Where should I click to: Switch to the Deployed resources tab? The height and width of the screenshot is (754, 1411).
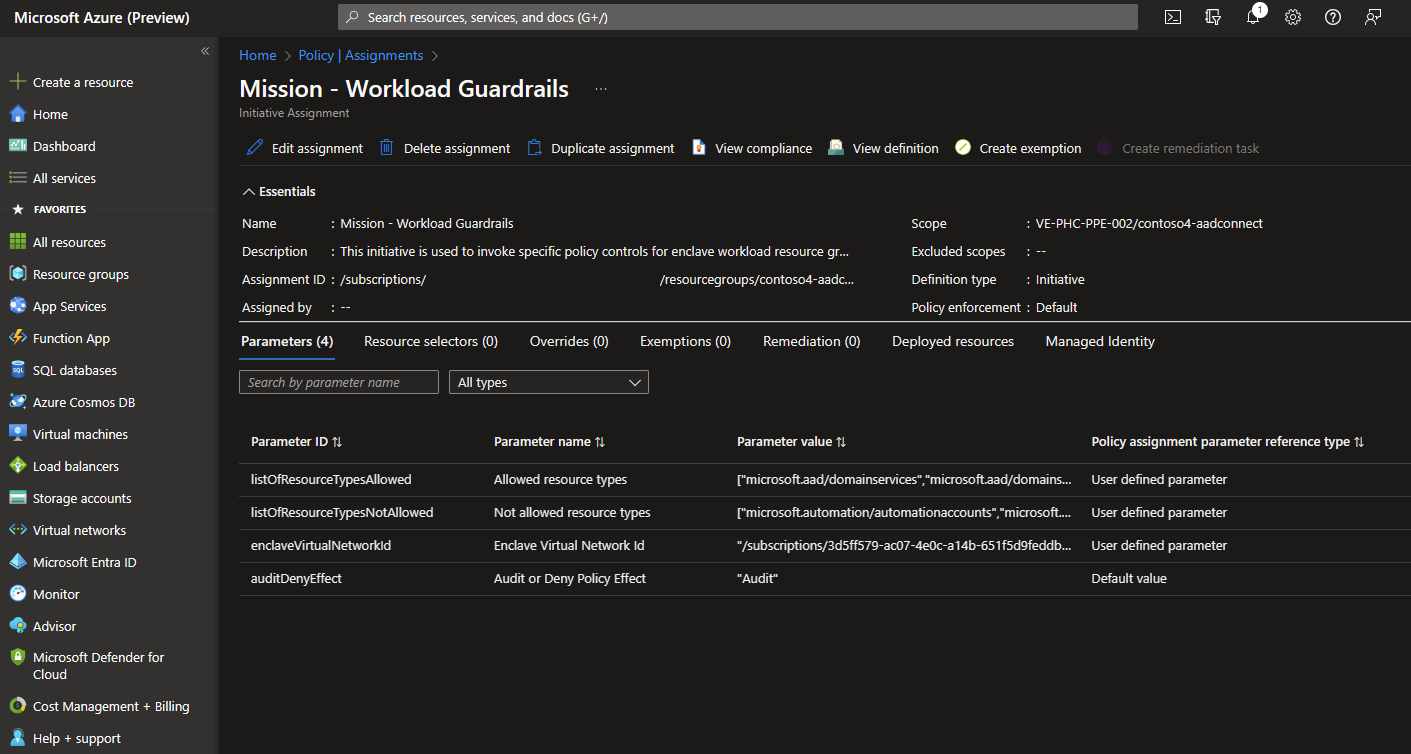pyautogui.click(x=953, y=342)
